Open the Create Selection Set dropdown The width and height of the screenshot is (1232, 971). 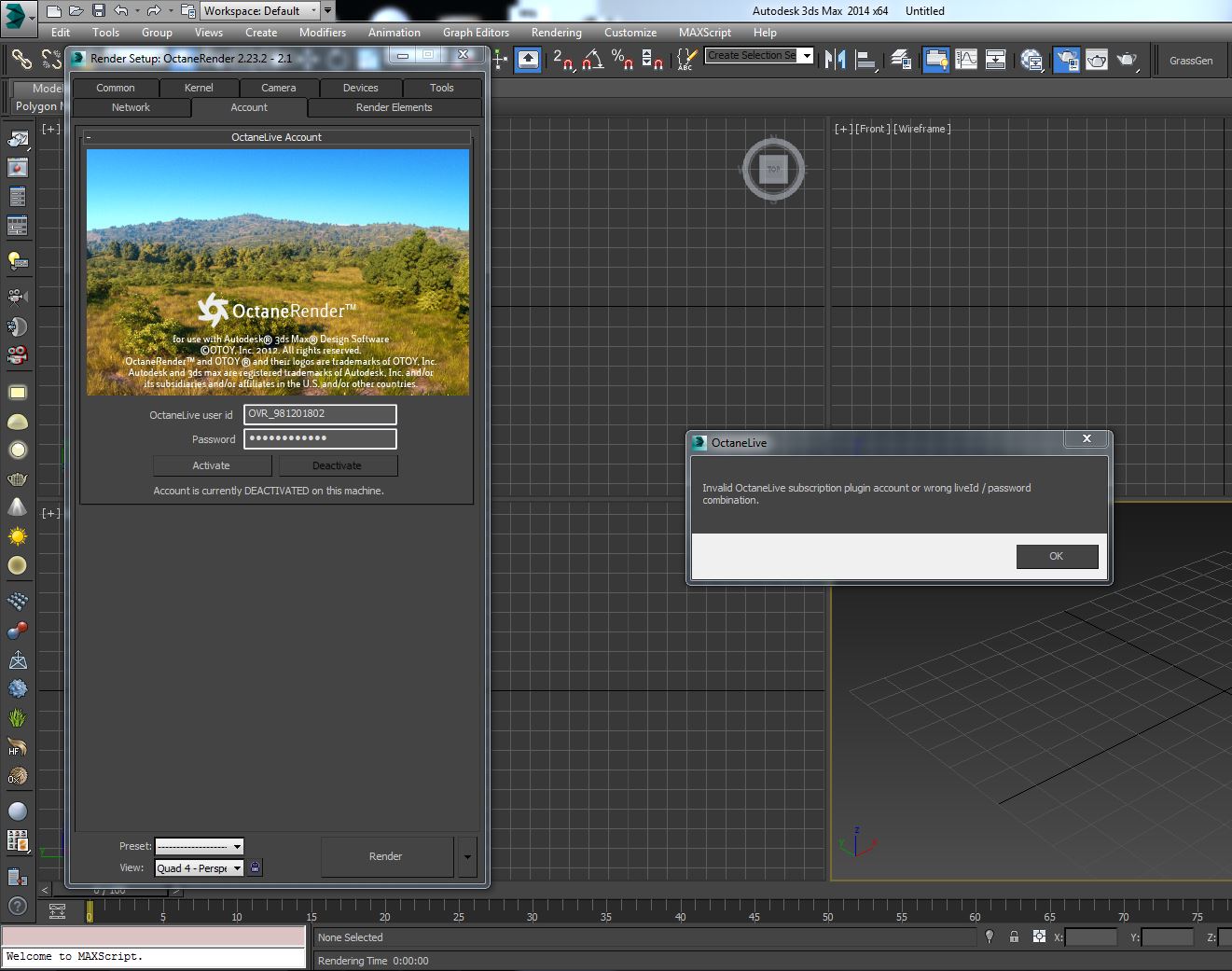(x=759, y=55)
